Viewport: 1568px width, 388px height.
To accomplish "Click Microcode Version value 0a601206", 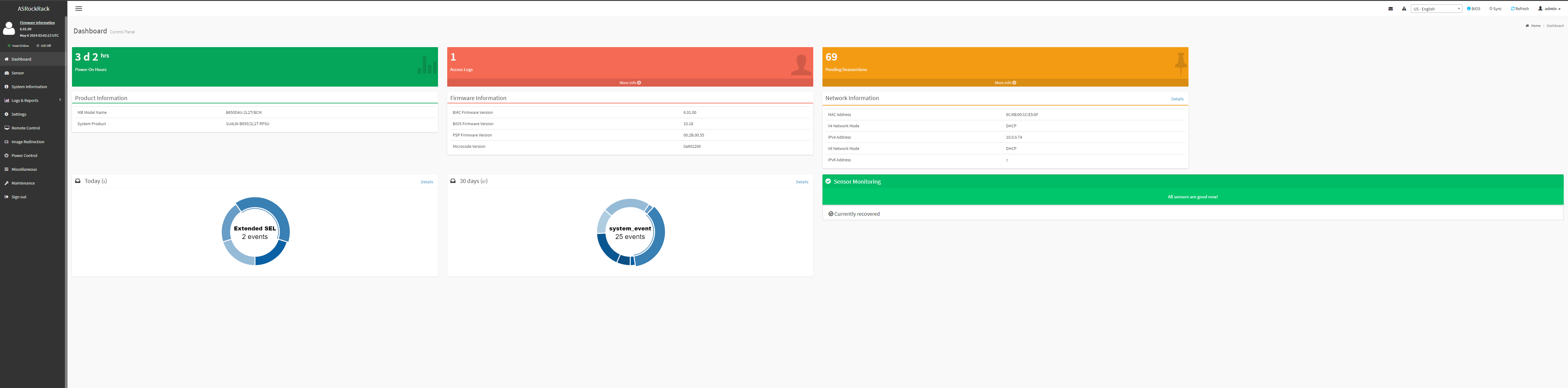I will coord(691,147).
